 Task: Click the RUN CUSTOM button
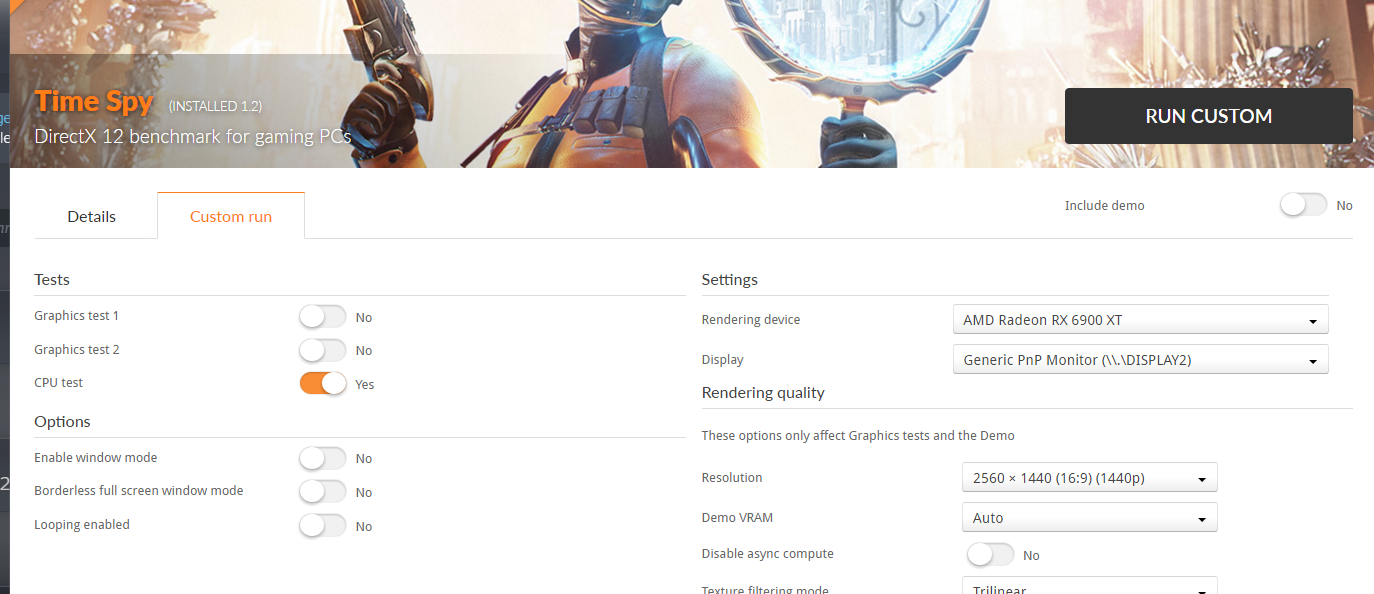pyautogui.click(x=1208, y=116)
